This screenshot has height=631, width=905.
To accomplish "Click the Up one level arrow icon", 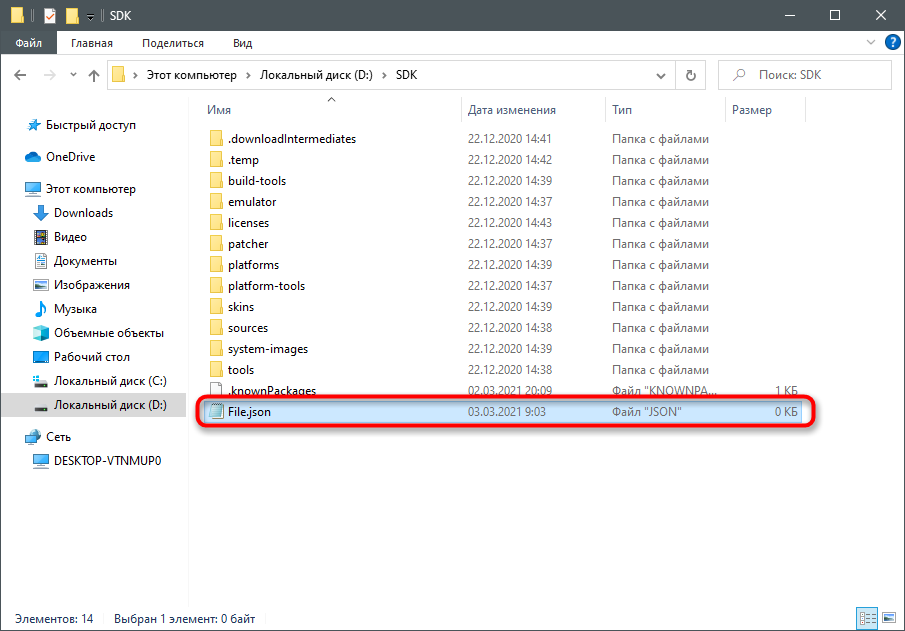I will pyautogui.click(x=94, y=75).
